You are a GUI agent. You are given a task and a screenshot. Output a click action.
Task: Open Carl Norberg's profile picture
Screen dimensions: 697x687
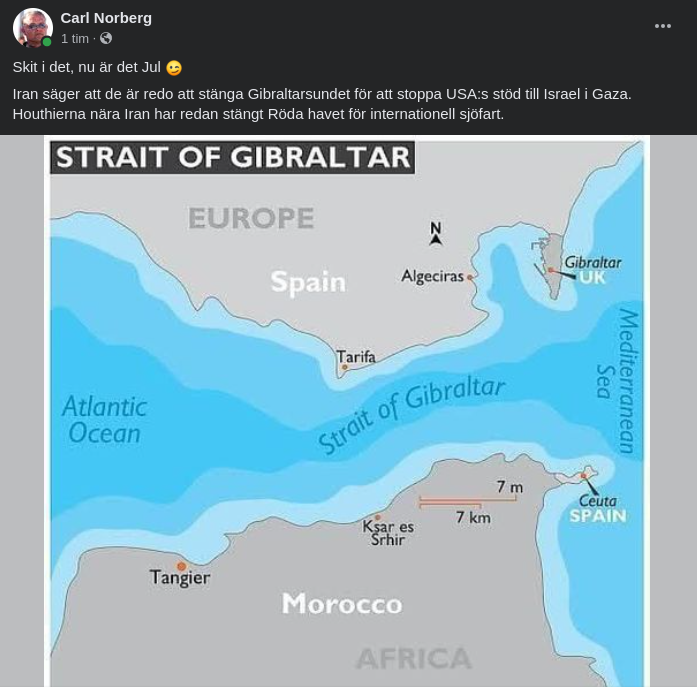point(32,28)
